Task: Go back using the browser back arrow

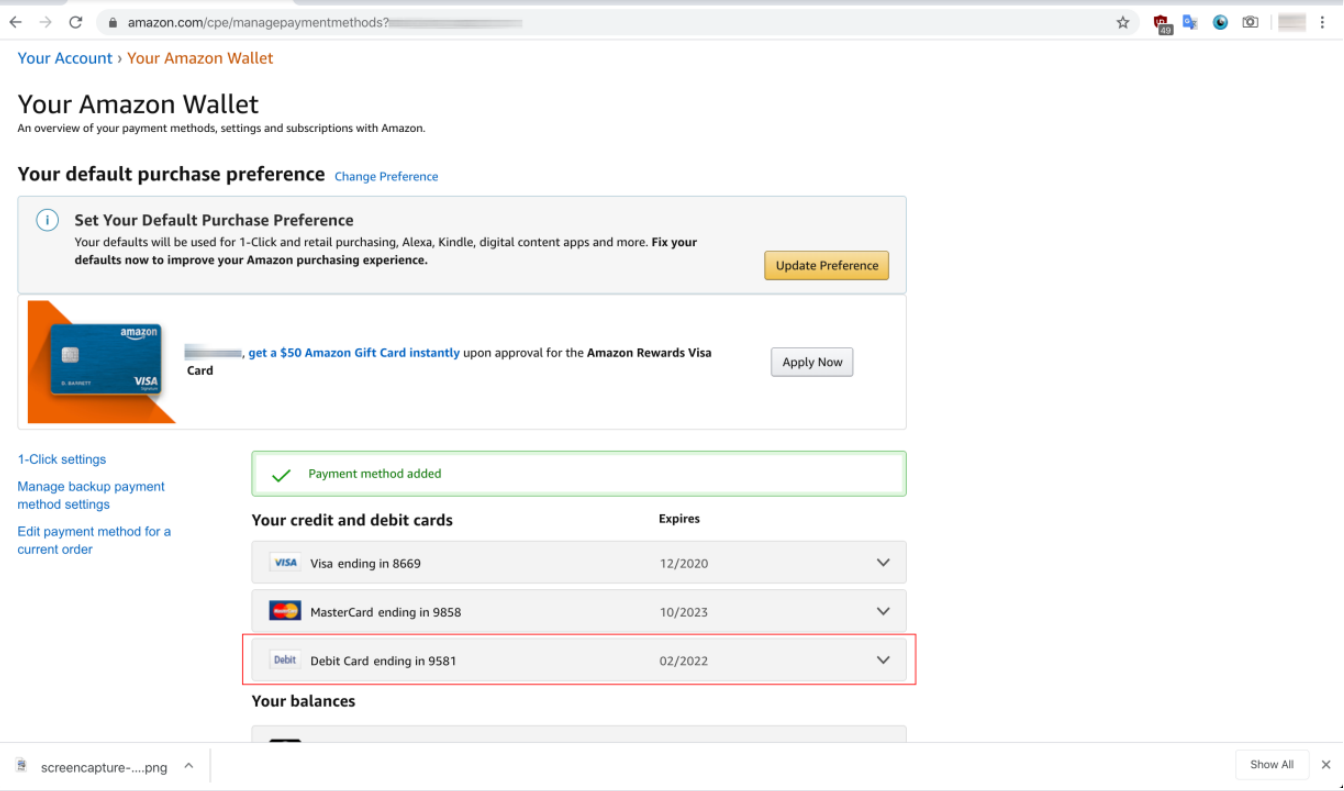Action: [x=15, y=22]
